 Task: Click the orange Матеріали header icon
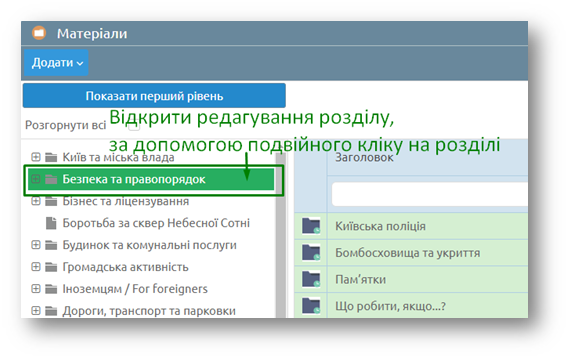(39, 33)
